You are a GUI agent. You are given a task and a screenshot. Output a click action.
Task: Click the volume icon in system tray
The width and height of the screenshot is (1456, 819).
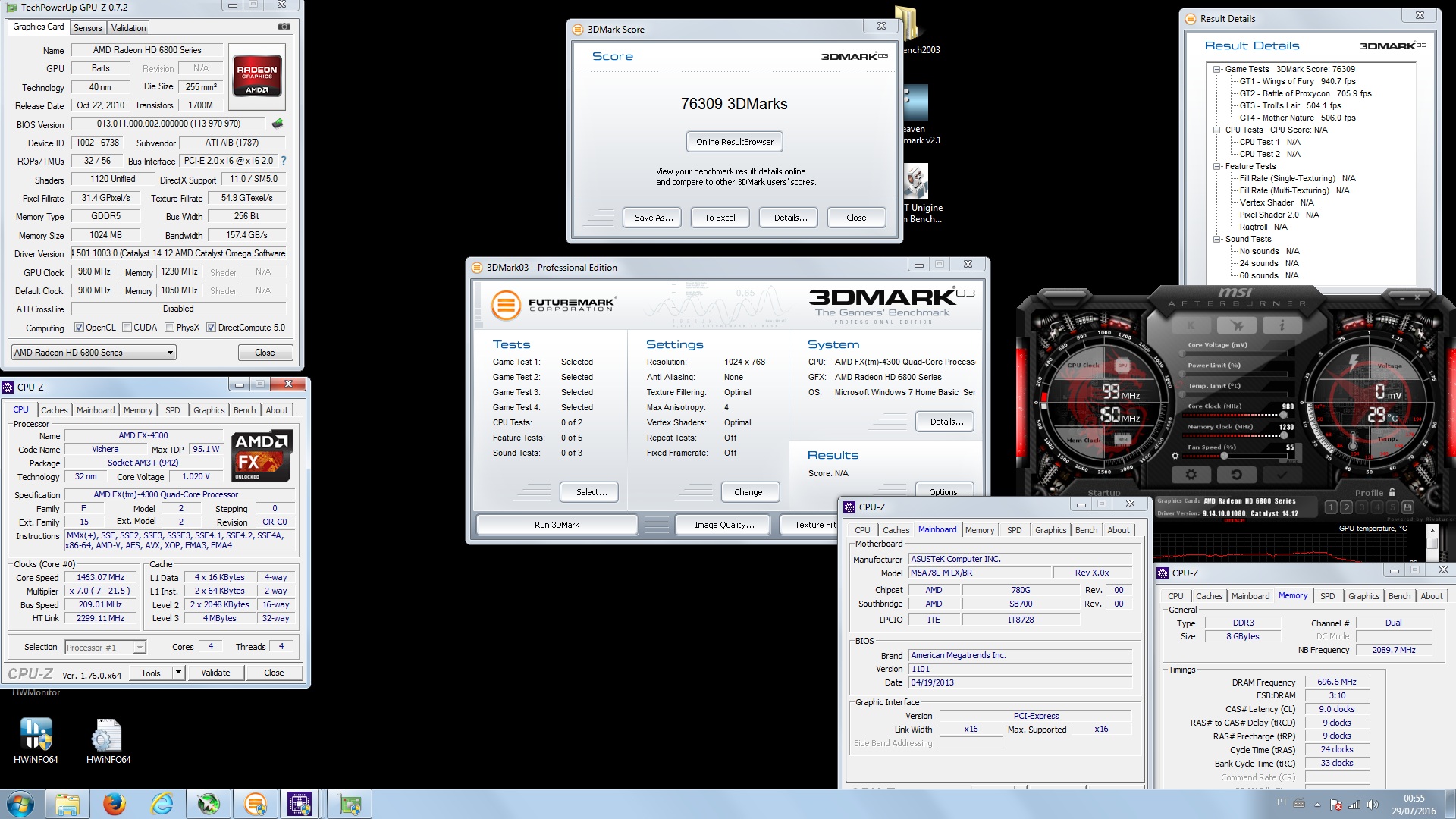coord(1373,805)
